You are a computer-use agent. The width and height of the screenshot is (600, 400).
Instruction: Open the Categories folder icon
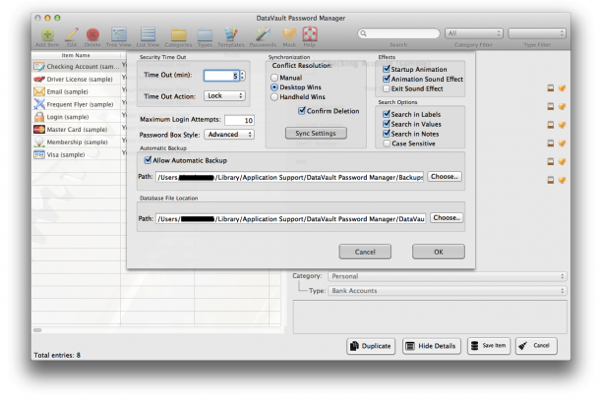[x=179, y=35]
